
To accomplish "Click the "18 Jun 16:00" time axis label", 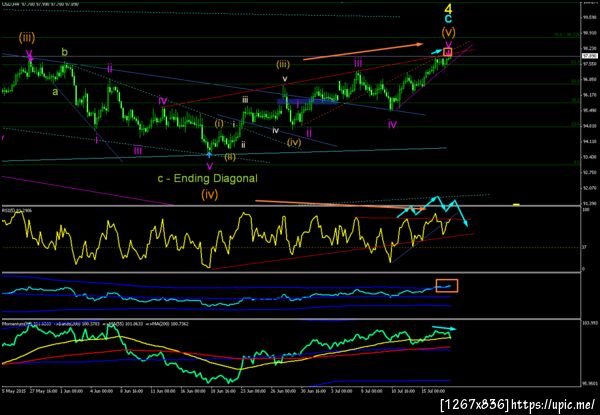I will pyautogui.click(x=224, y=391).
